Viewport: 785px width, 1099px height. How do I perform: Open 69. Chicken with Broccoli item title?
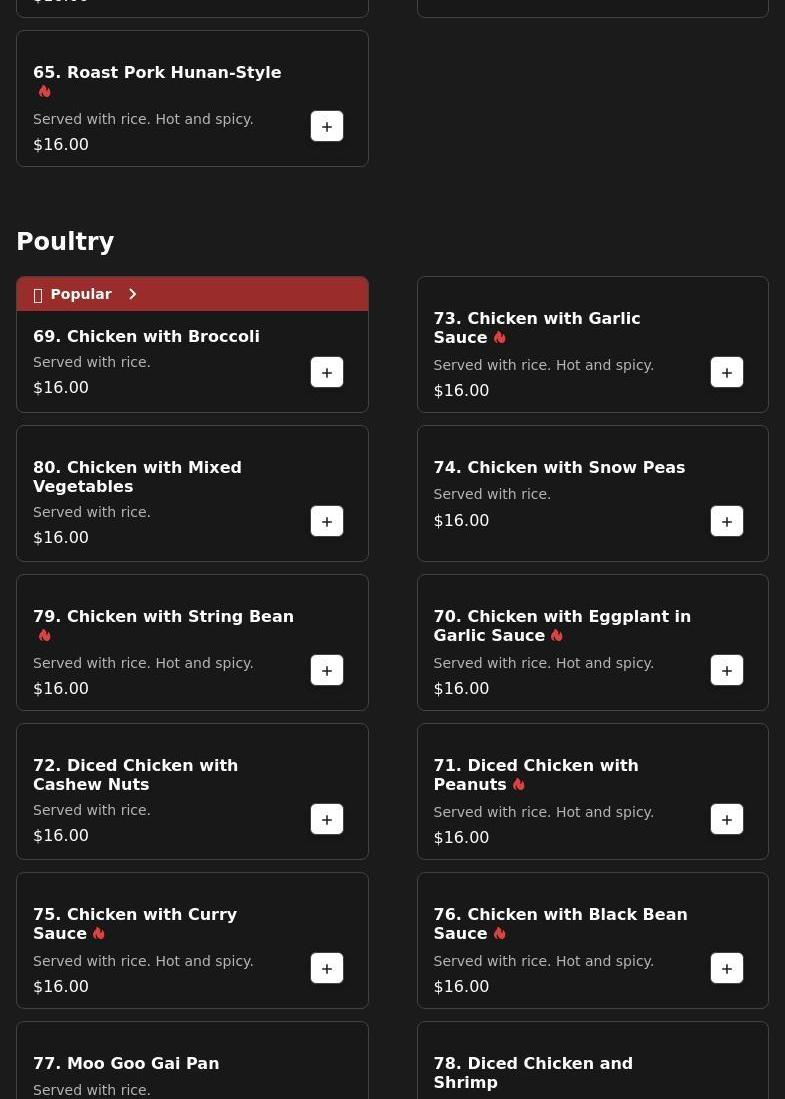coord(146,336)
